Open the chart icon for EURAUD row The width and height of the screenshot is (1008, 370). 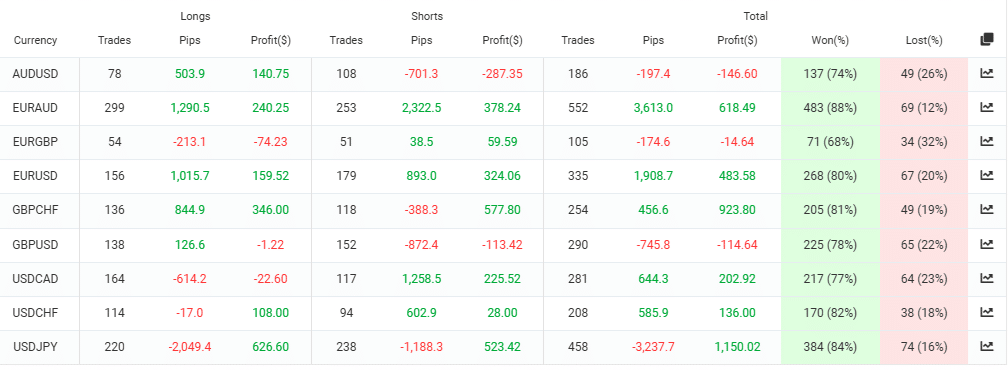click(x=986, y=107)
